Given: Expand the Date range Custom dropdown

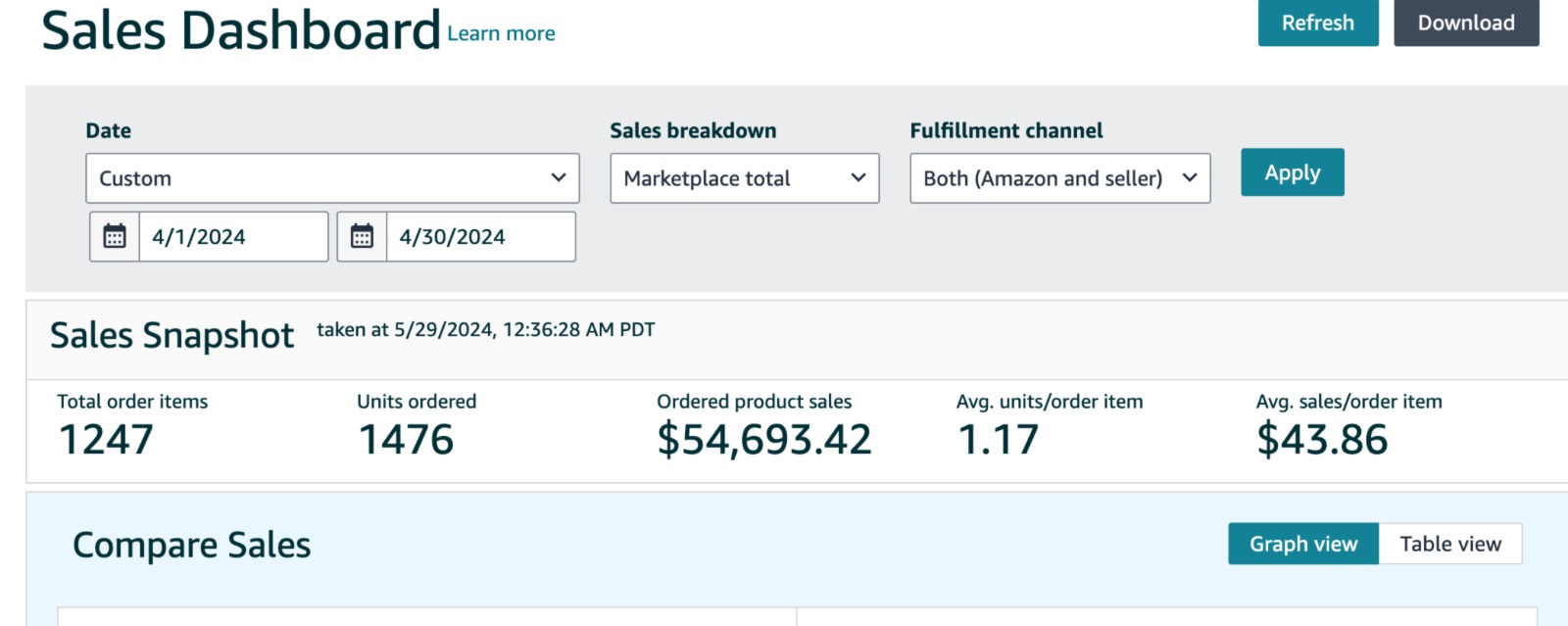Looking at the screenshot, I should pos(332,178).
